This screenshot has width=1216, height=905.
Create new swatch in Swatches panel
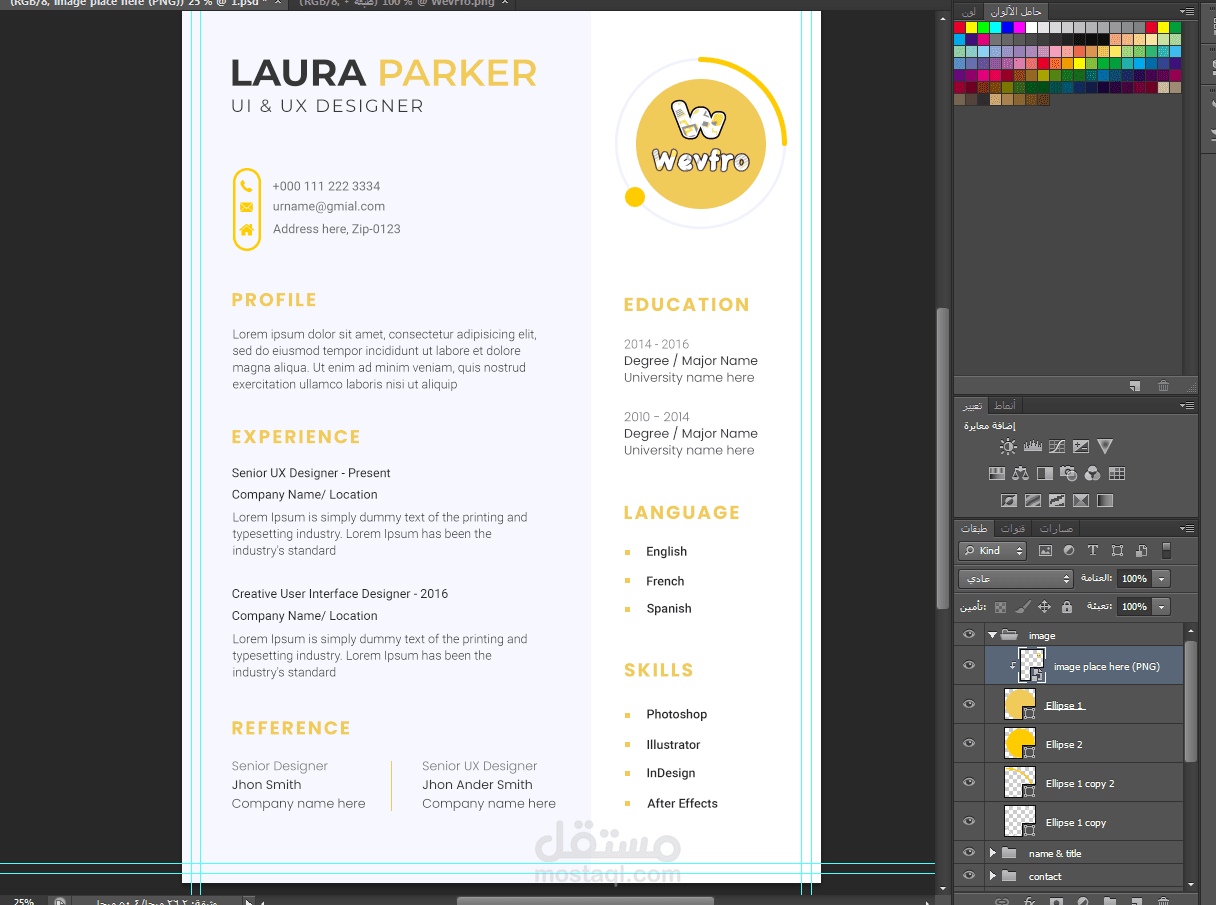tap(1135, 386)
